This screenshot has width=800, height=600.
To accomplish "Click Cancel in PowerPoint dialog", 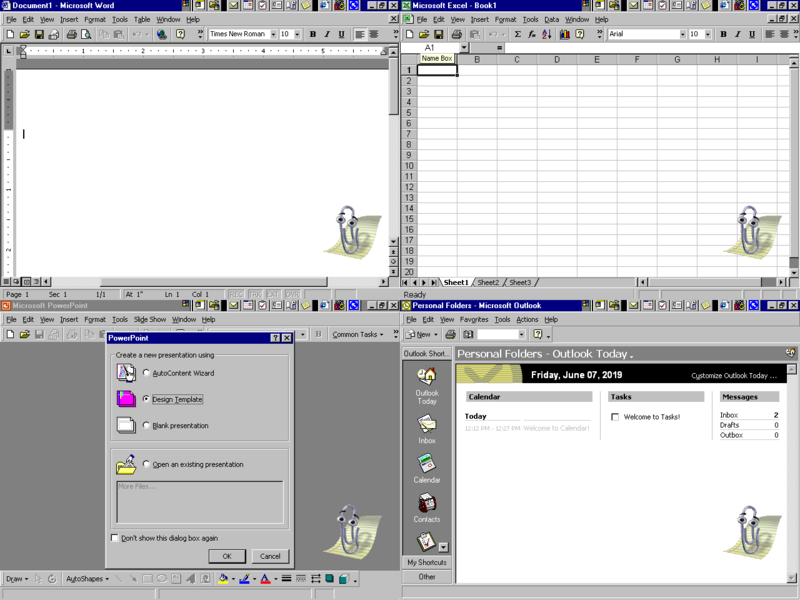I will 270,556.
